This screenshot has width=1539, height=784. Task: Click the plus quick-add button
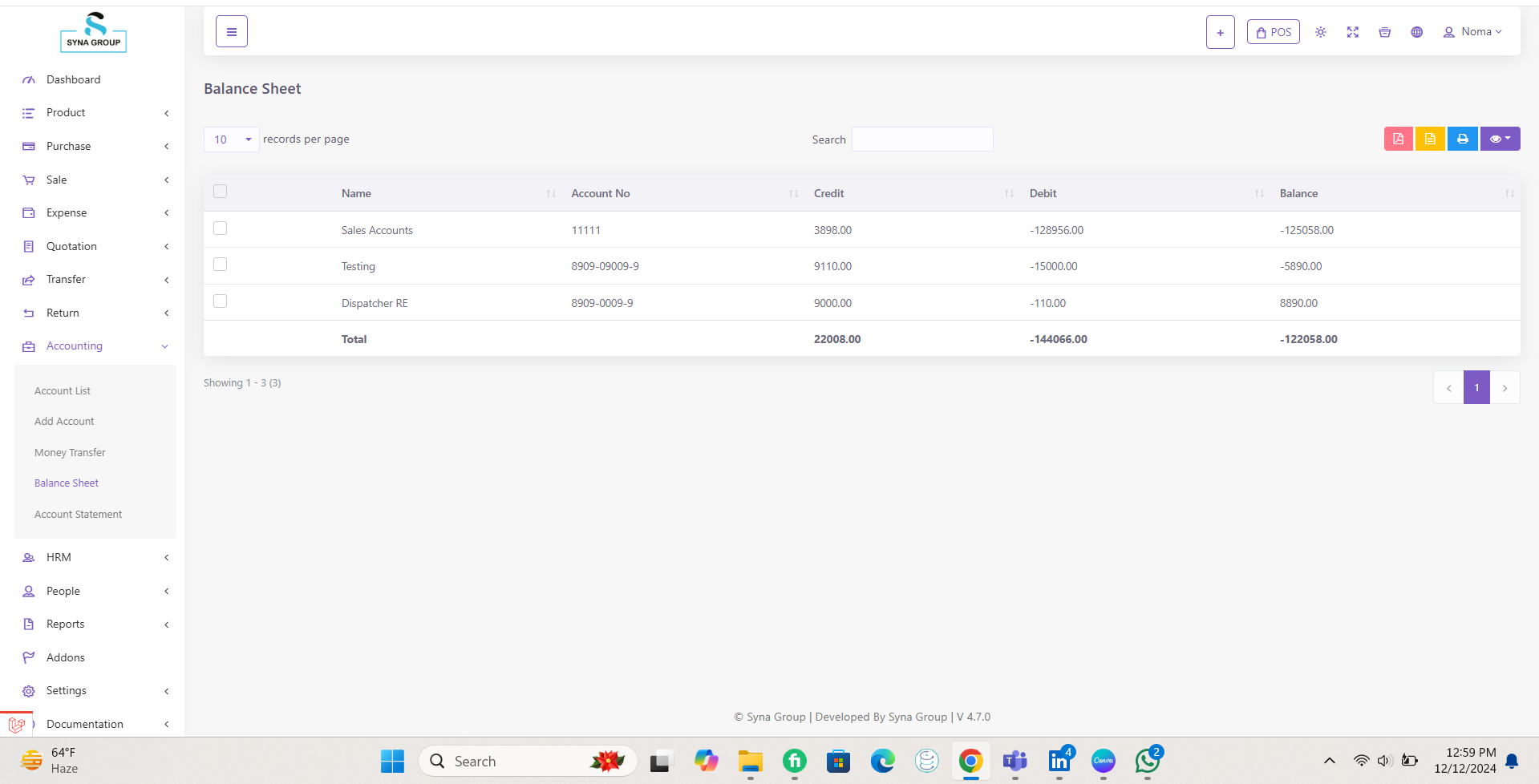1220,32
